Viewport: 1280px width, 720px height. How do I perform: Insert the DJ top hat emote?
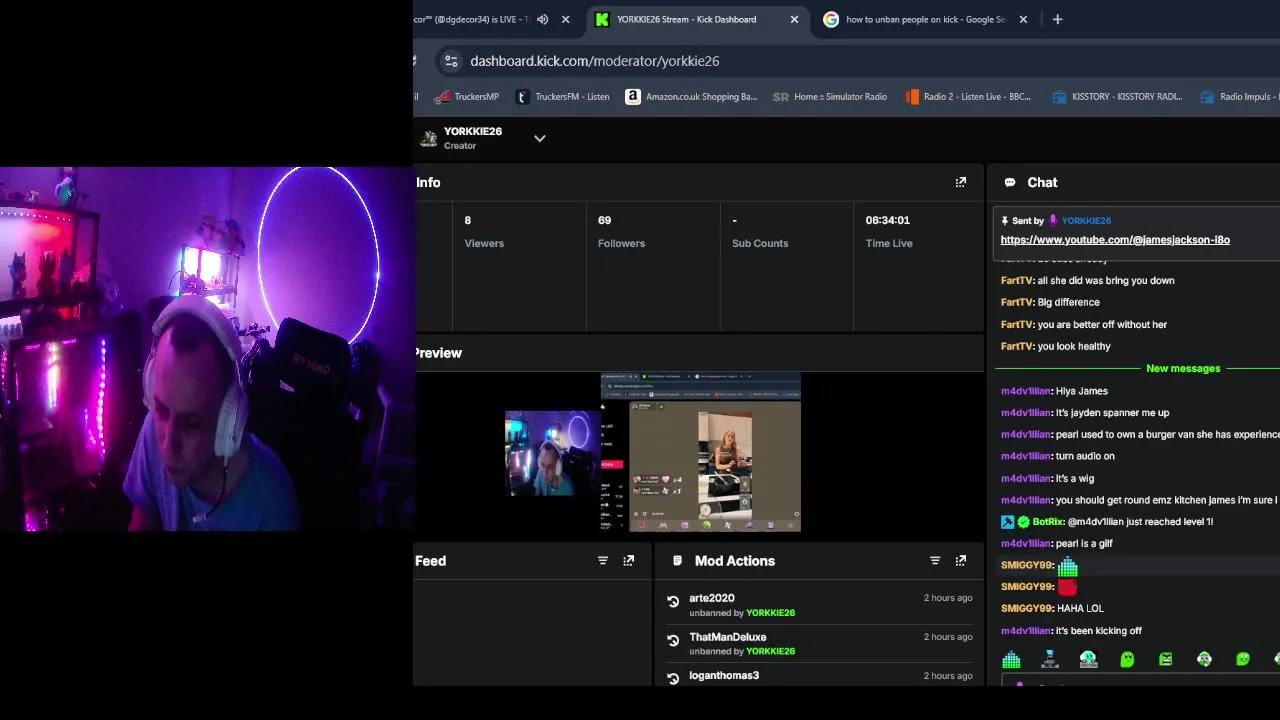[x=1049, y=660]
